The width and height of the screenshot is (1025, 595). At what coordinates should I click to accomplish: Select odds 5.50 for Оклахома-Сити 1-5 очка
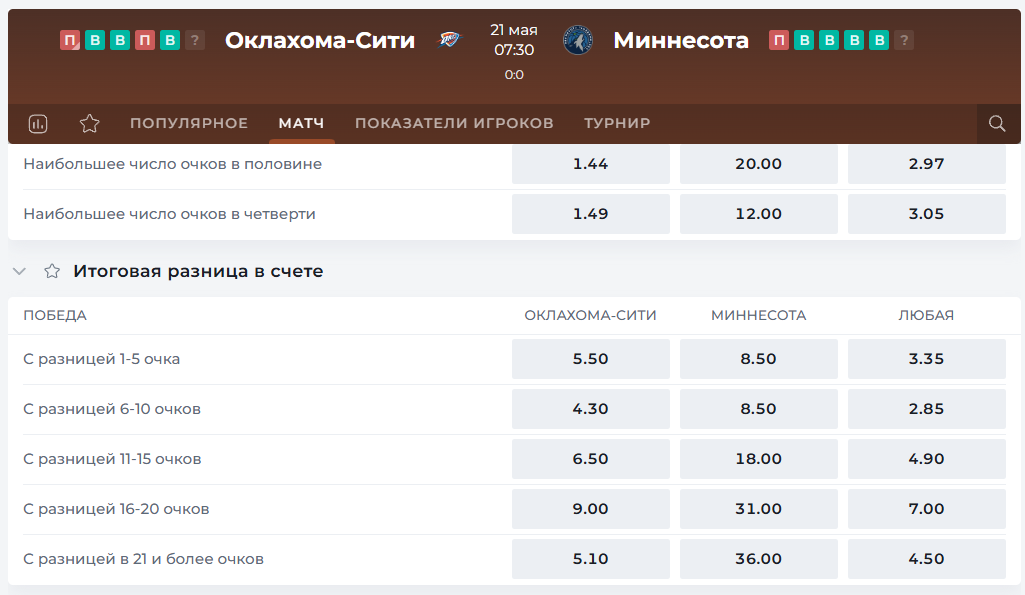tap(591, 359)
